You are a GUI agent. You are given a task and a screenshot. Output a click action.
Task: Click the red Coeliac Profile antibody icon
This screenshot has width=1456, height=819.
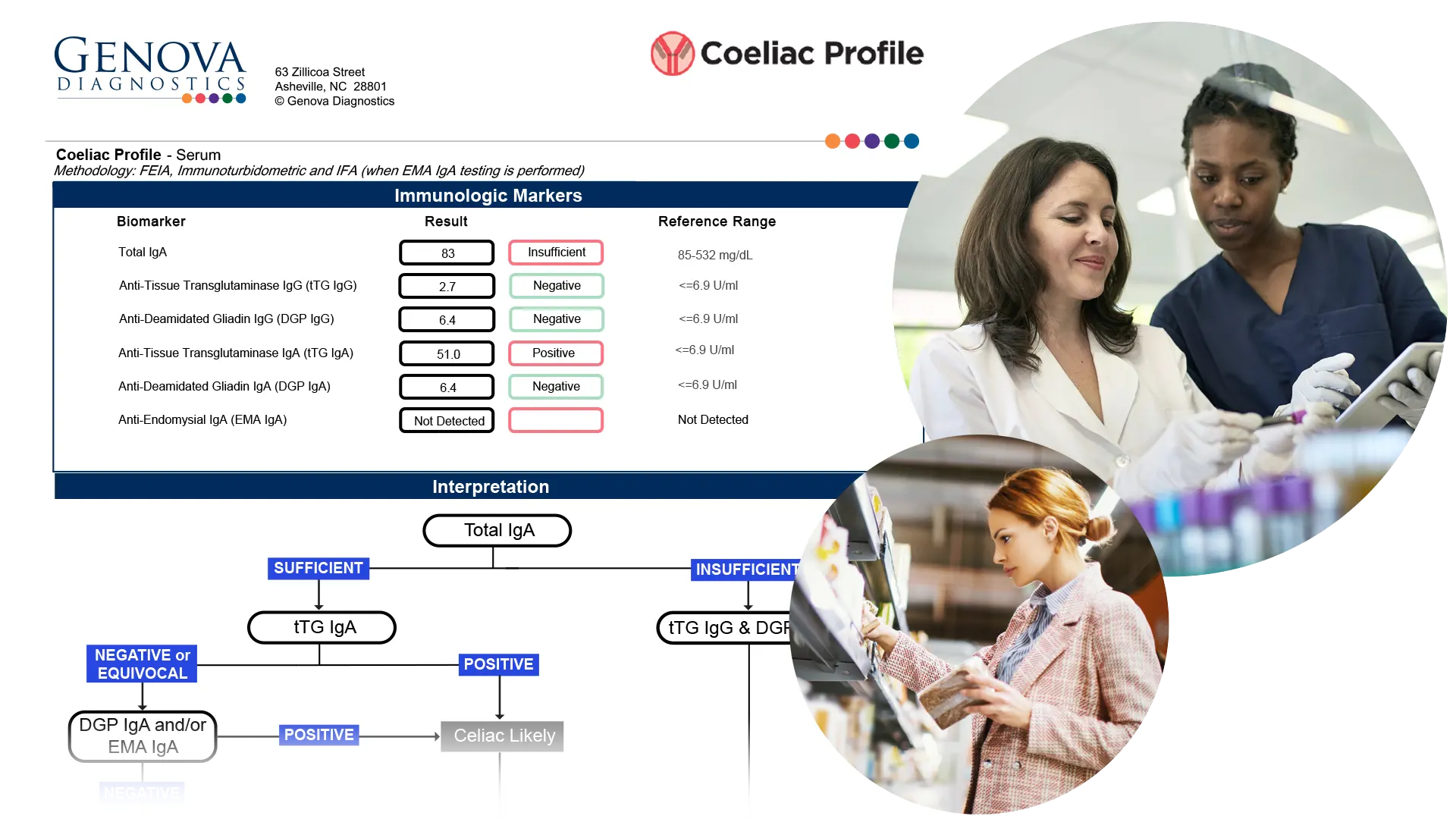tap(672, 53)
